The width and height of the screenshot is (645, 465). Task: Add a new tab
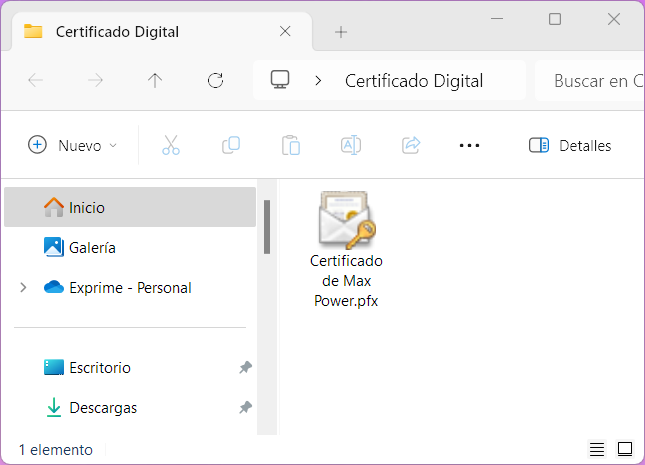click(341, 31)
